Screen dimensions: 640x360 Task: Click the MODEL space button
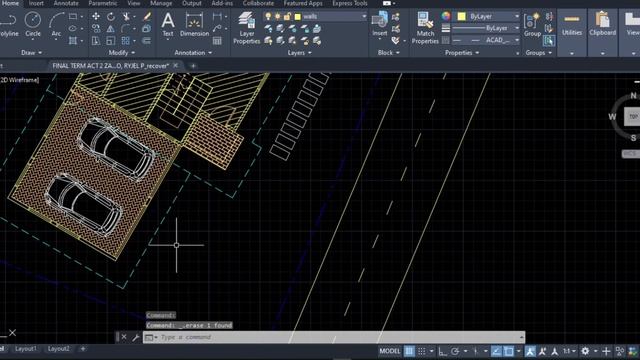tap(390, 351)
